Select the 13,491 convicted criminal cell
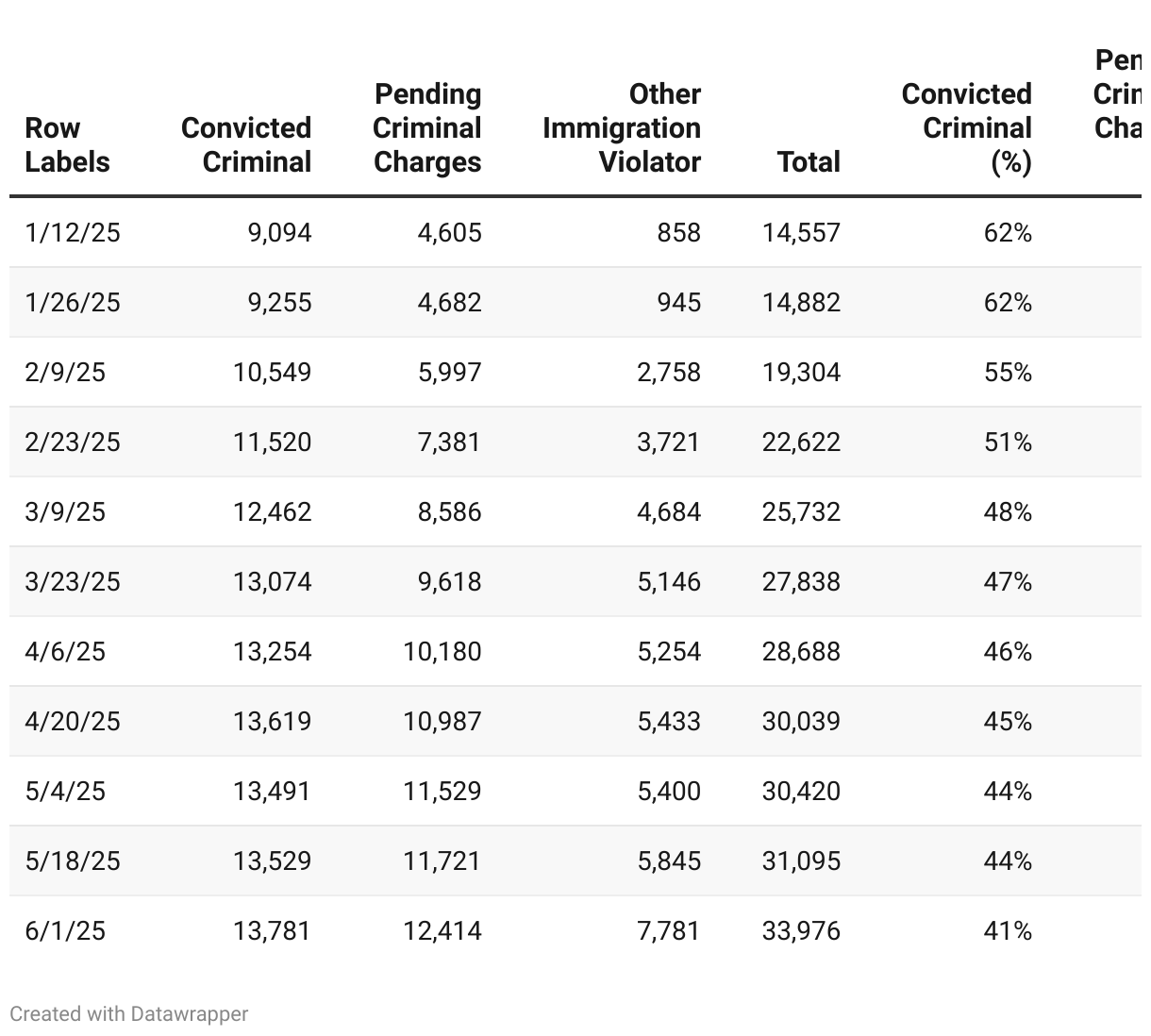 point(272,791)
